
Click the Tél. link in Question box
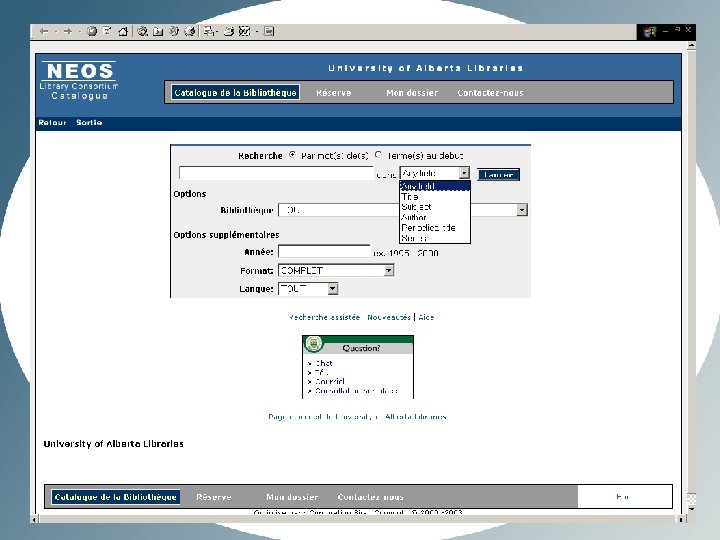tap(321, 372)
